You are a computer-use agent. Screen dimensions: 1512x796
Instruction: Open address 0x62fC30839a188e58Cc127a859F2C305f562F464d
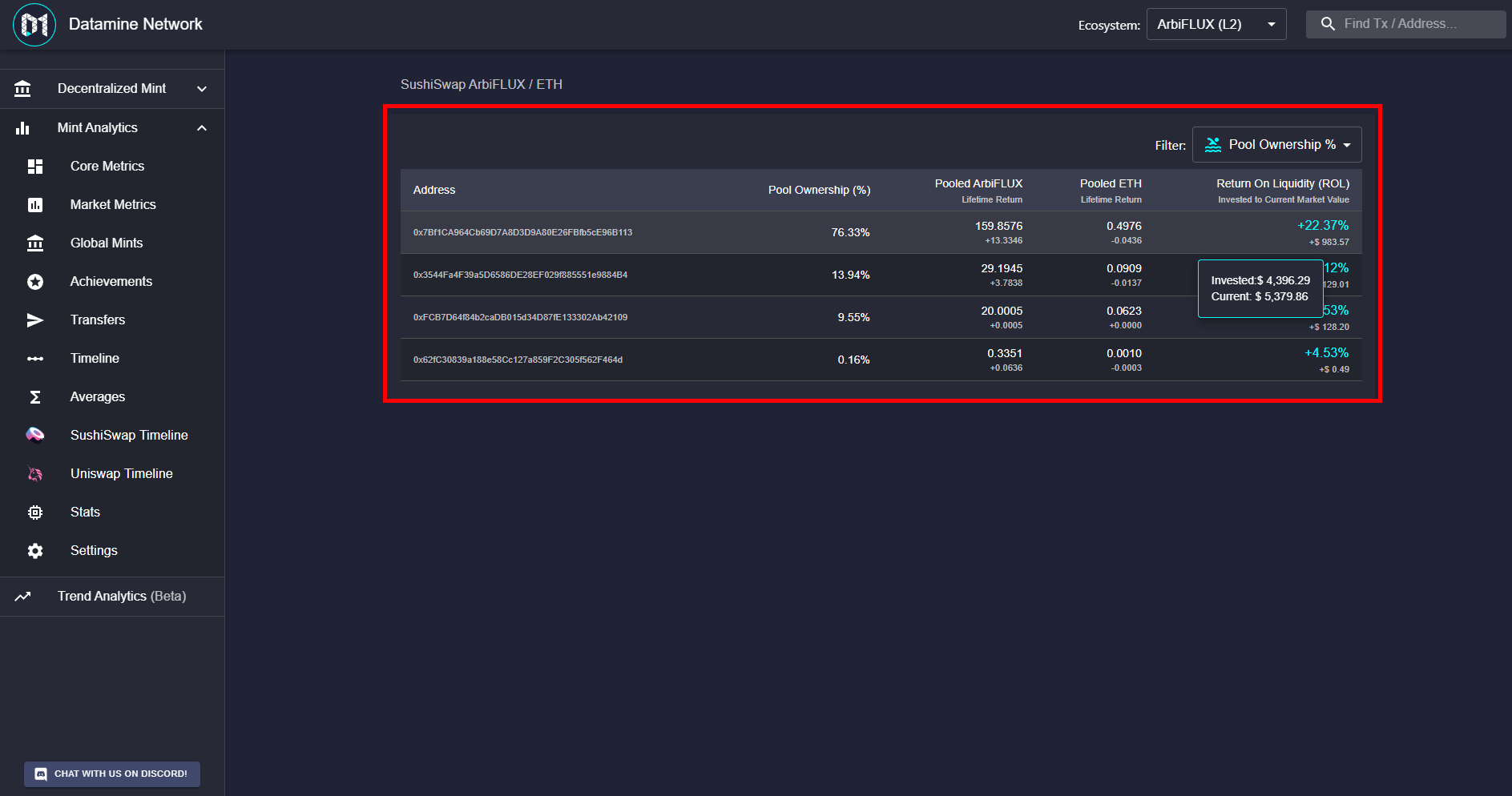tap(518, 360)
